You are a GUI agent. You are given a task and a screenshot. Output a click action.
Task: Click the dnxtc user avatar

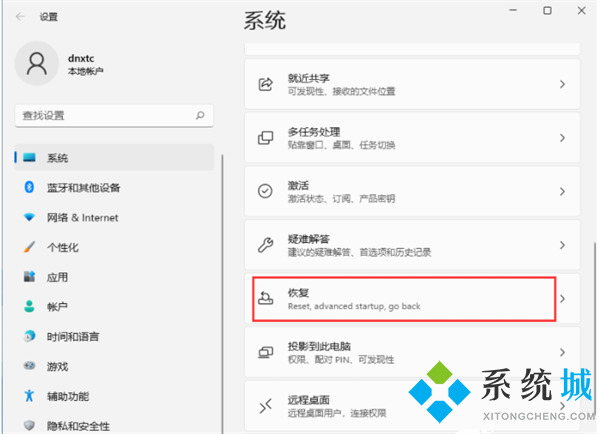[37, 64]
